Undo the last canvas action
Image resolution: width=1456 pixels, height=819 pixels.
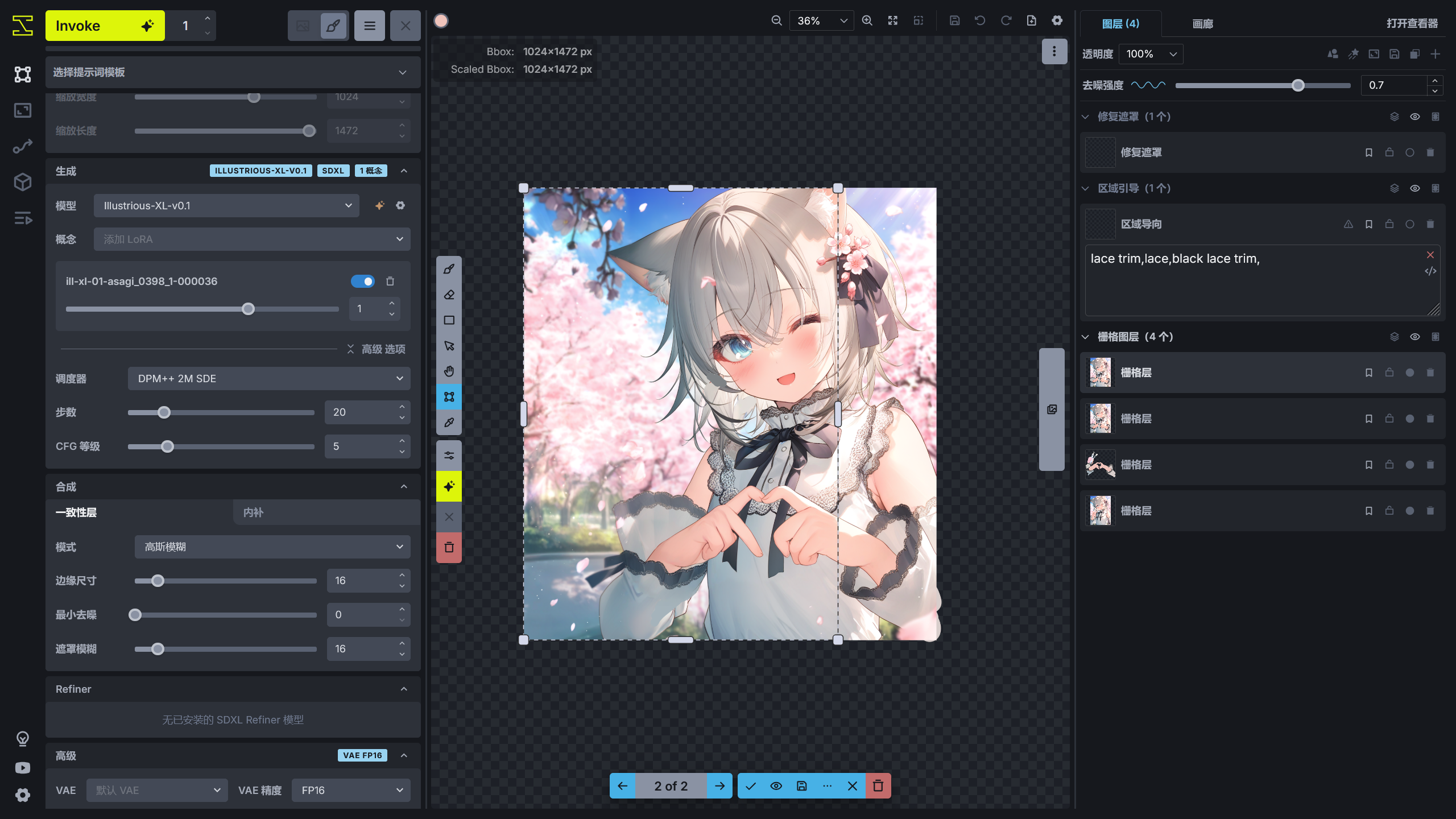coord(979,20)
